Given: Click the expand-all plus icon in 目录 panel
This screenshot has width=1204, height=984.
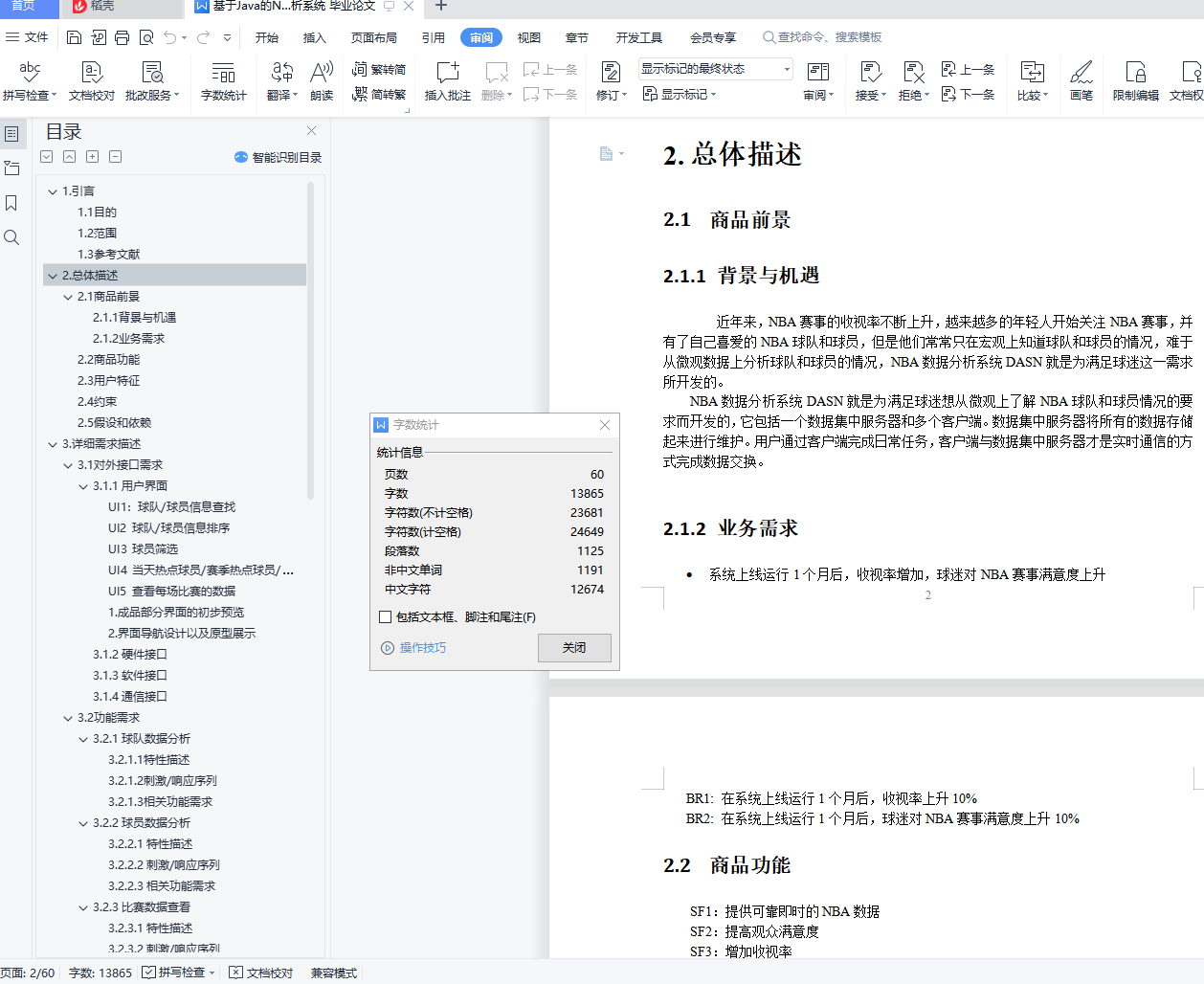Looking at the screenshot, I should [92, 156].
